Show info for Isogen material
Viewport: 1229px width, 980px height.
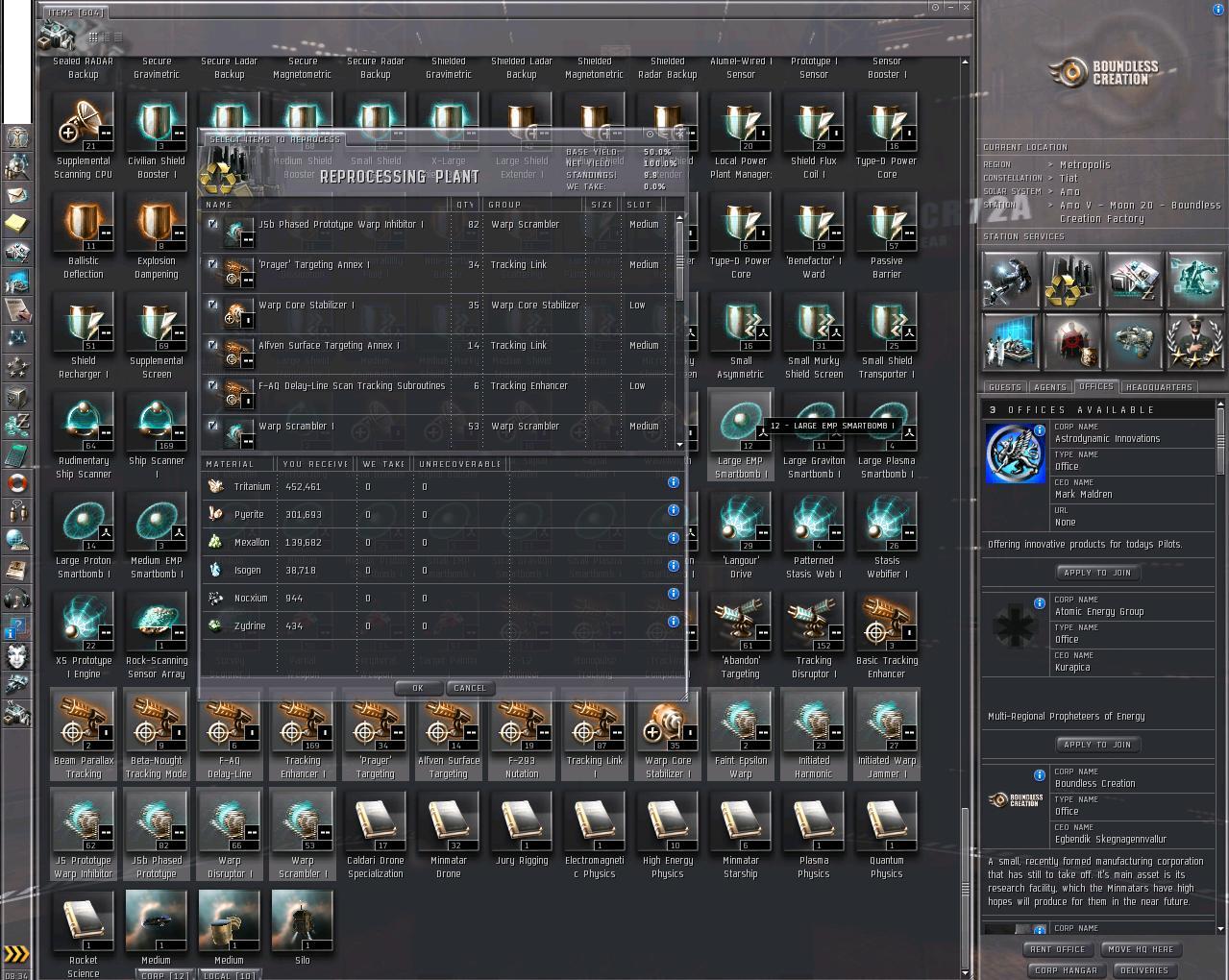point(674,566)
